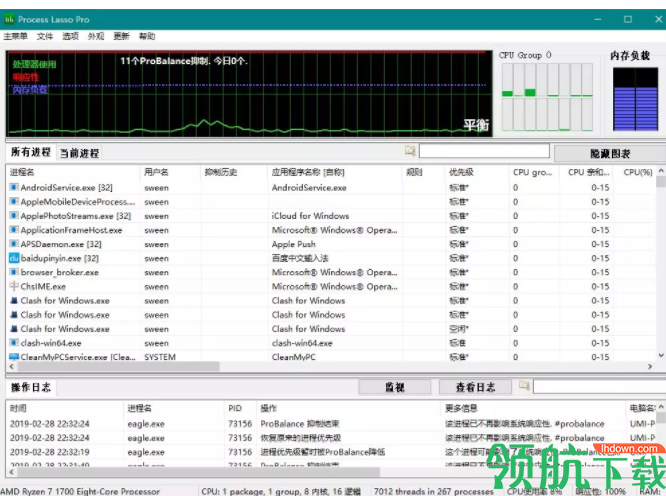666x496 pixels.
Task: Sort by the 抑制历史 column header
Action: click(x=234, y=172)
